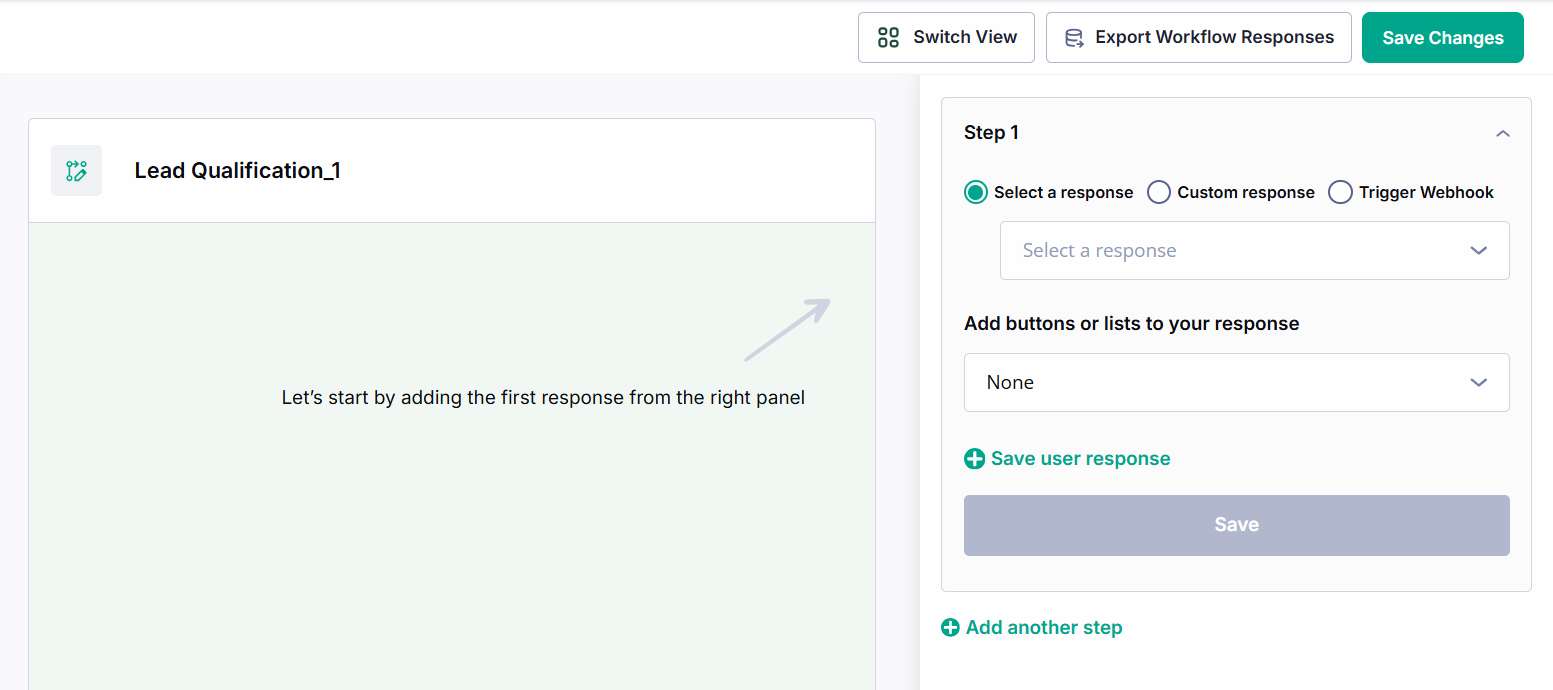This screenshot has width=1553, height=690.
Task: Choose the Select a response radio option
Action: pyautogui.click(x=976, y=192)
